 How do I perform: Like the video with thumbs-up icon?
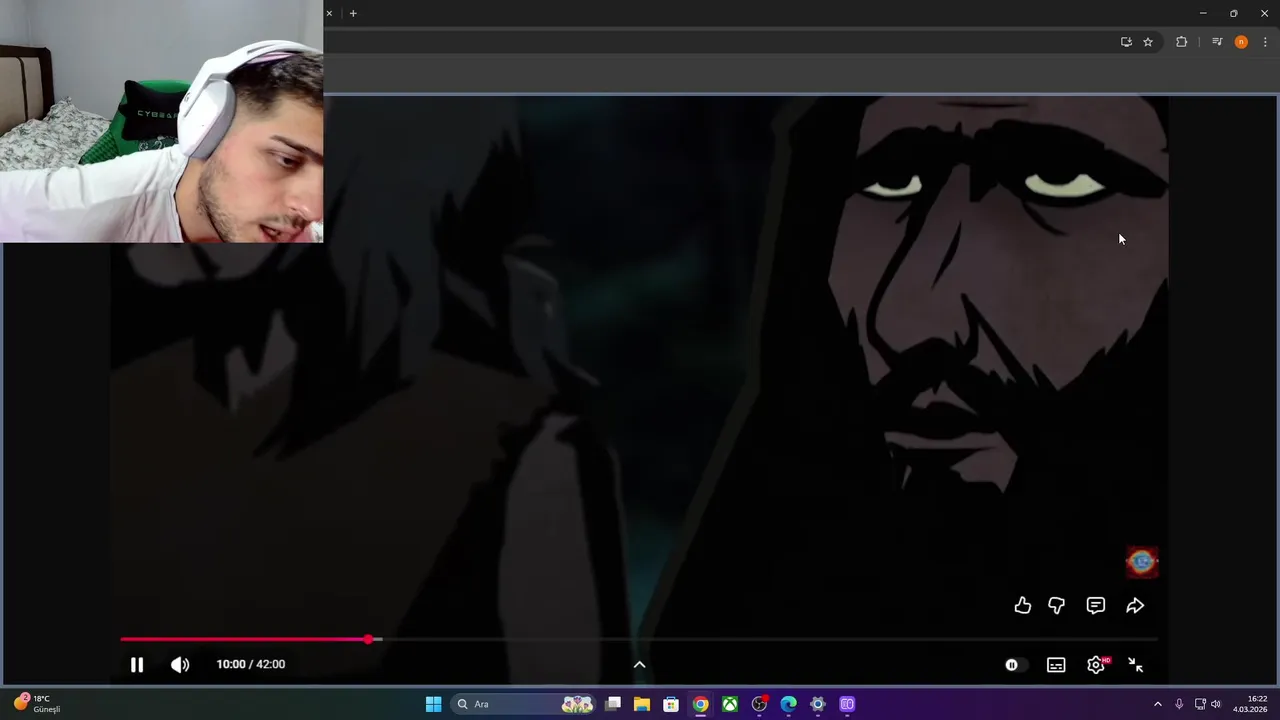tap(1022, 605)
